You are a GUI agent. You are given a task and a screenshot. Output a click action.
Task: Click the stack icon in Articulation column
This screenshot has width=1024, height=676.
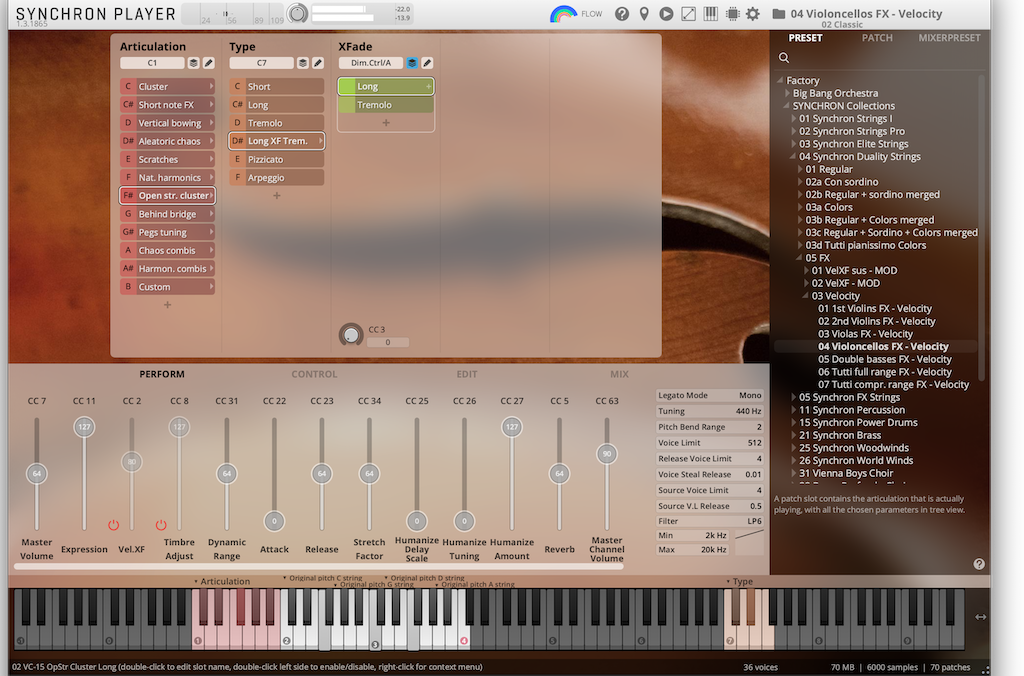(193, 63)
